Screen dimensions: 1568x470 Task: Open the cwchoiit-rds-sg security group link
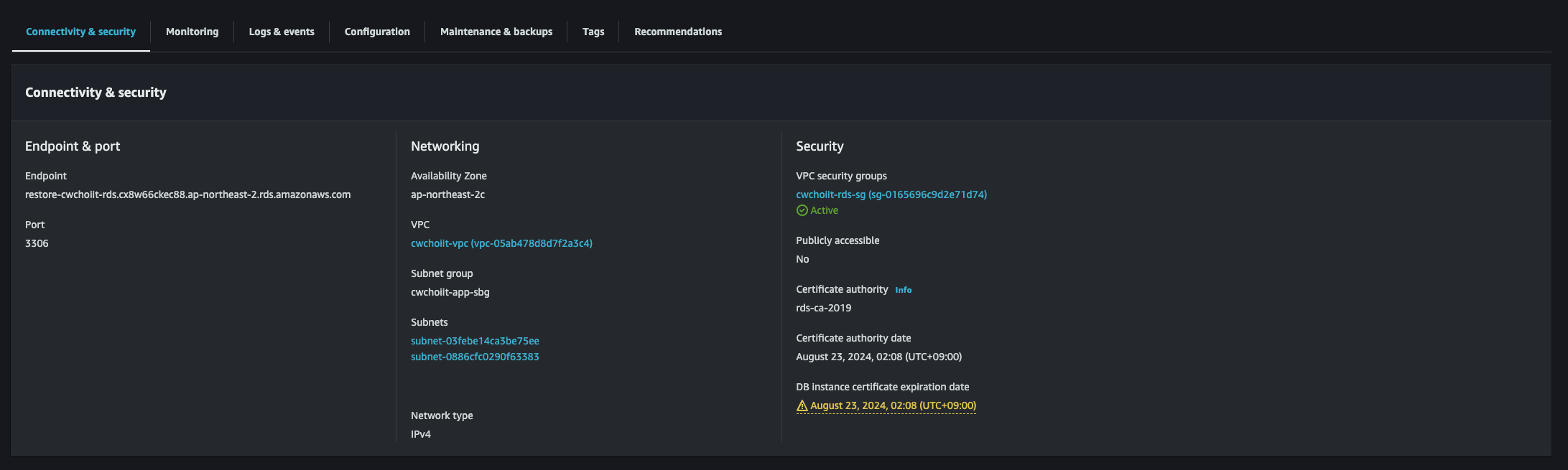[x=891, y=194]
